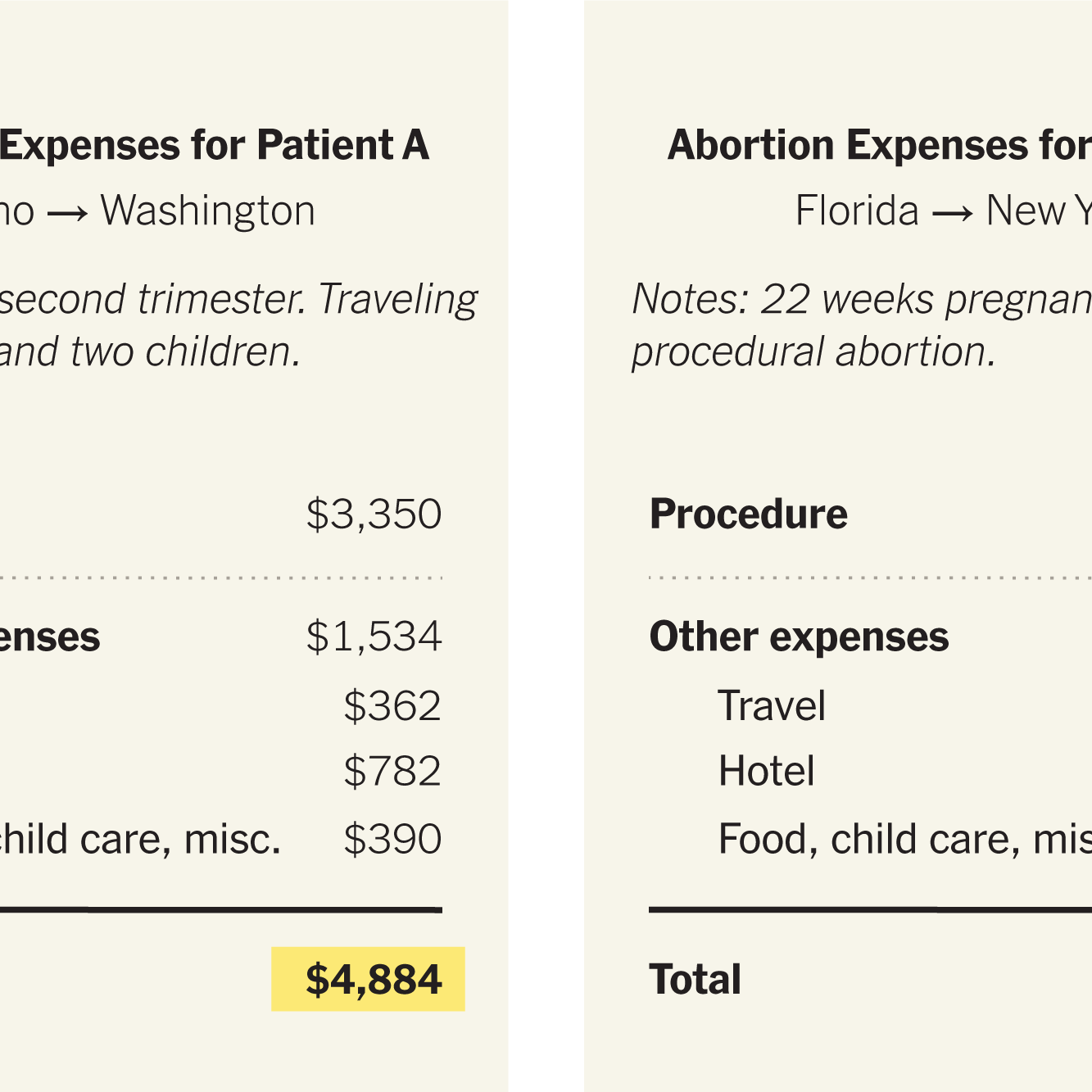Click the Washington destination text
This screenshot has width=1092, height=1092.
[208, 211]
